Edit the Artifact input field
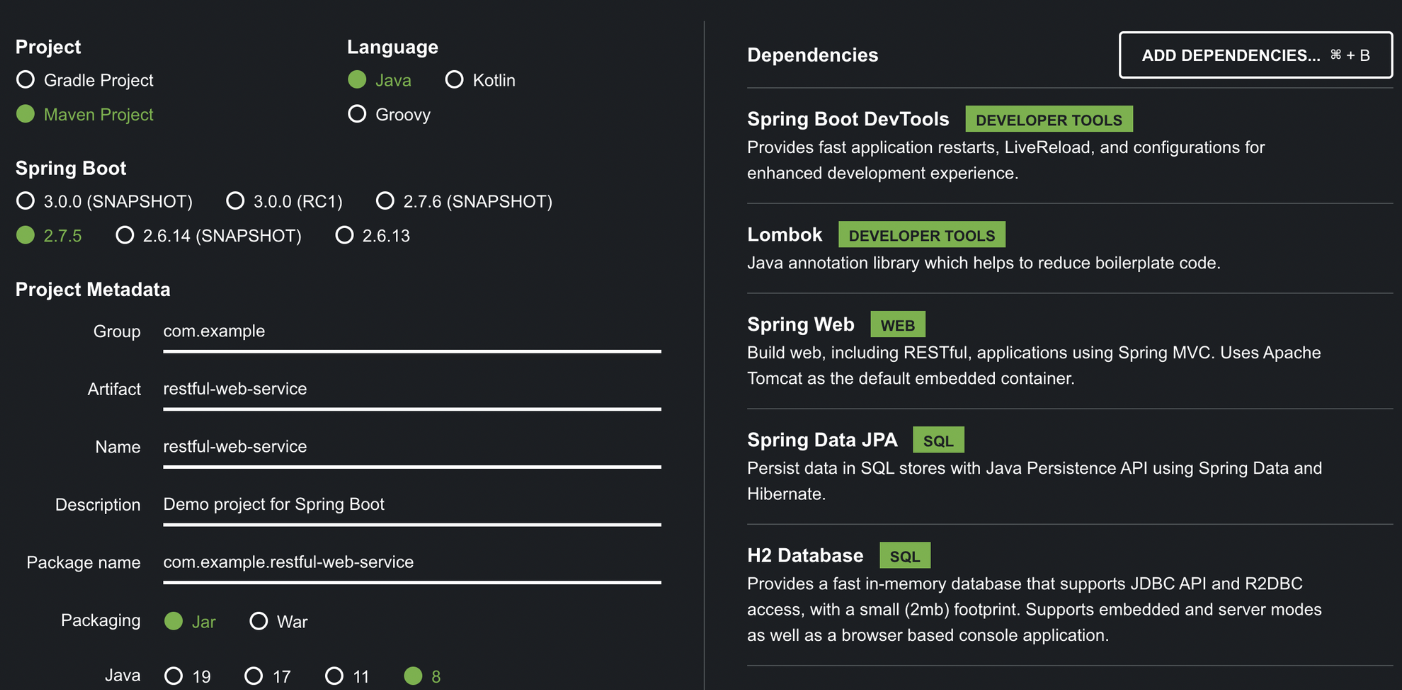This screenshot has height=690, width=1402. pos(412,389)
